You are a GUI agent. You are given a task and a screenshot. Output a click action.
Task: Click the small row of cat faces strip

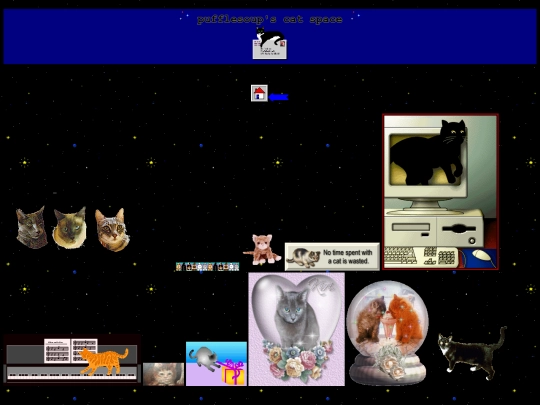point(207,267)
